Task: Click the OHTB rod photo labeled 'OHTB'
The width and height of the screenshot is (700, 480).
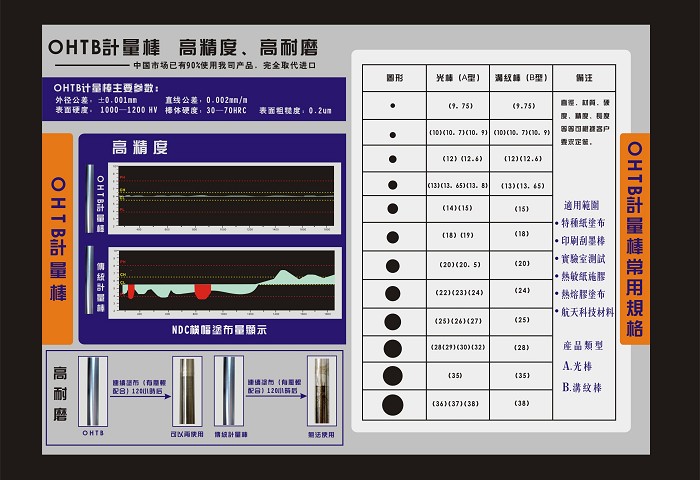Action: pos(93,391)
